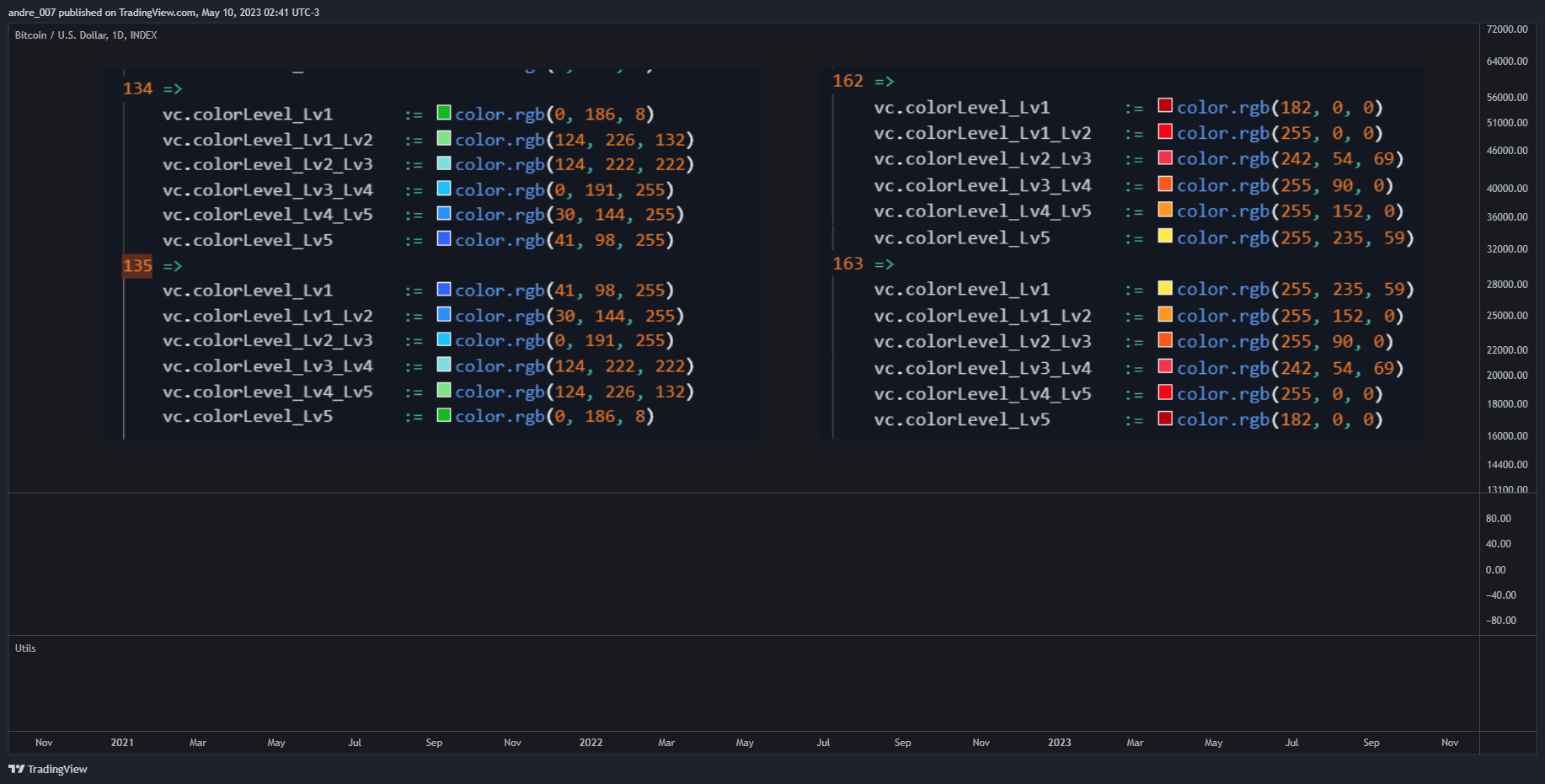Click 'color.rgb(41, 98, 255)' under line 135
Viewport: 1545px width, 784px height.
pyautogui.click(x=564, y=291)
